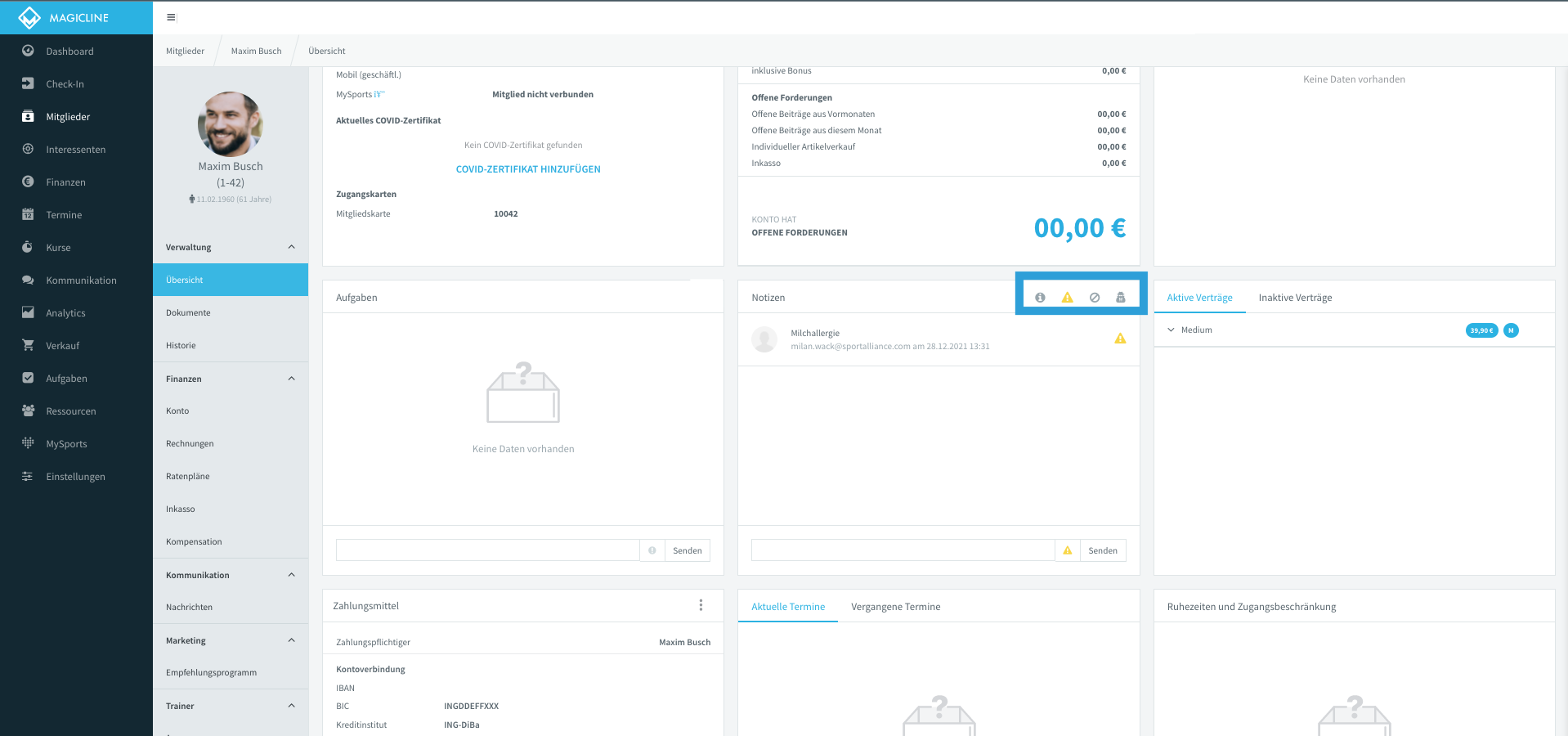The height and width of the screenshot is (736, 1568).
Task: Collapse the Verwaltung section
Action: click(x=292, y=247)
